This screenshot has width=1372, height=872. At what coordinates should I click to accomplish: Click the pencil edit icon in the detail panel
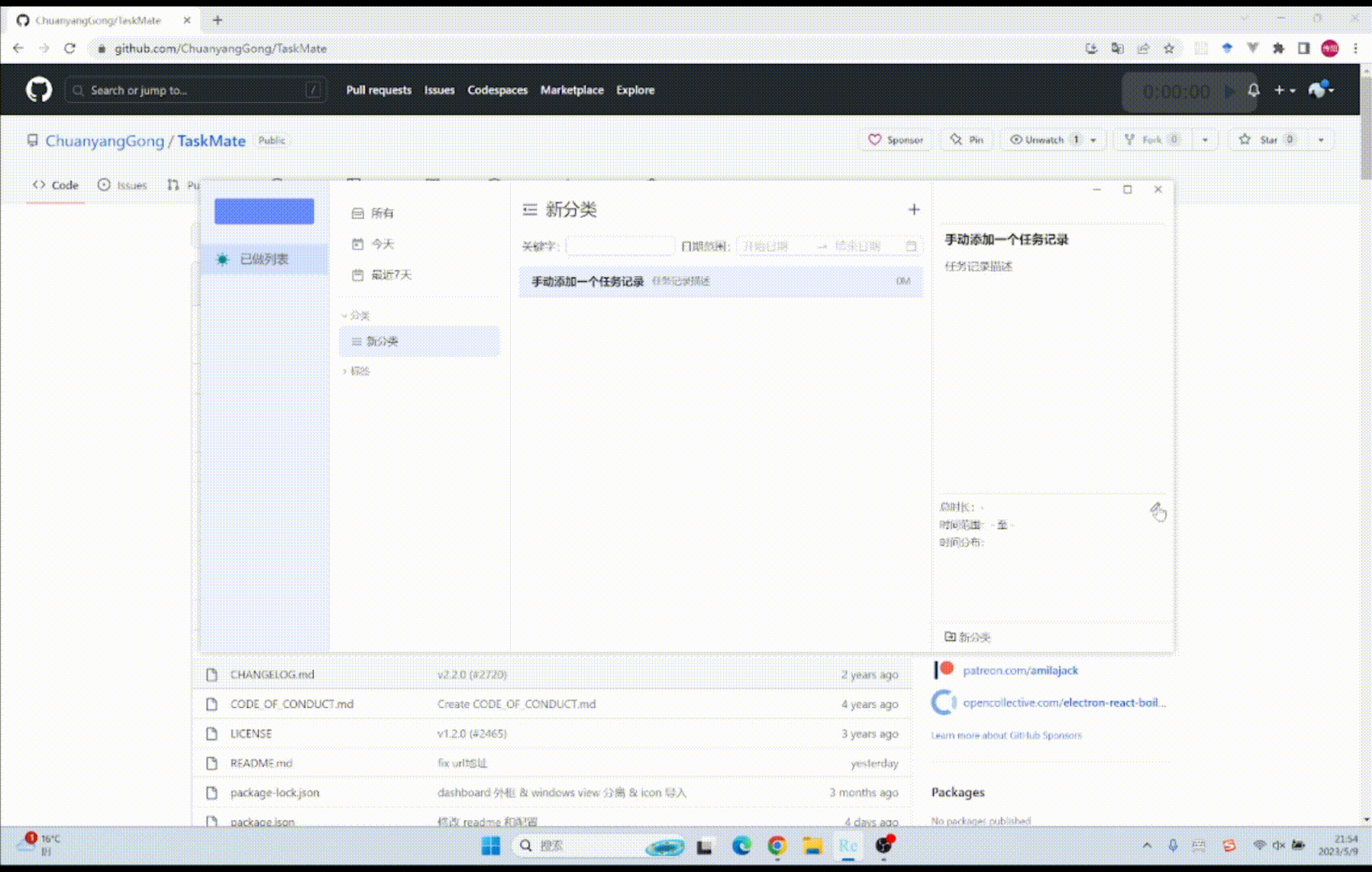(x=1158, y=511)
